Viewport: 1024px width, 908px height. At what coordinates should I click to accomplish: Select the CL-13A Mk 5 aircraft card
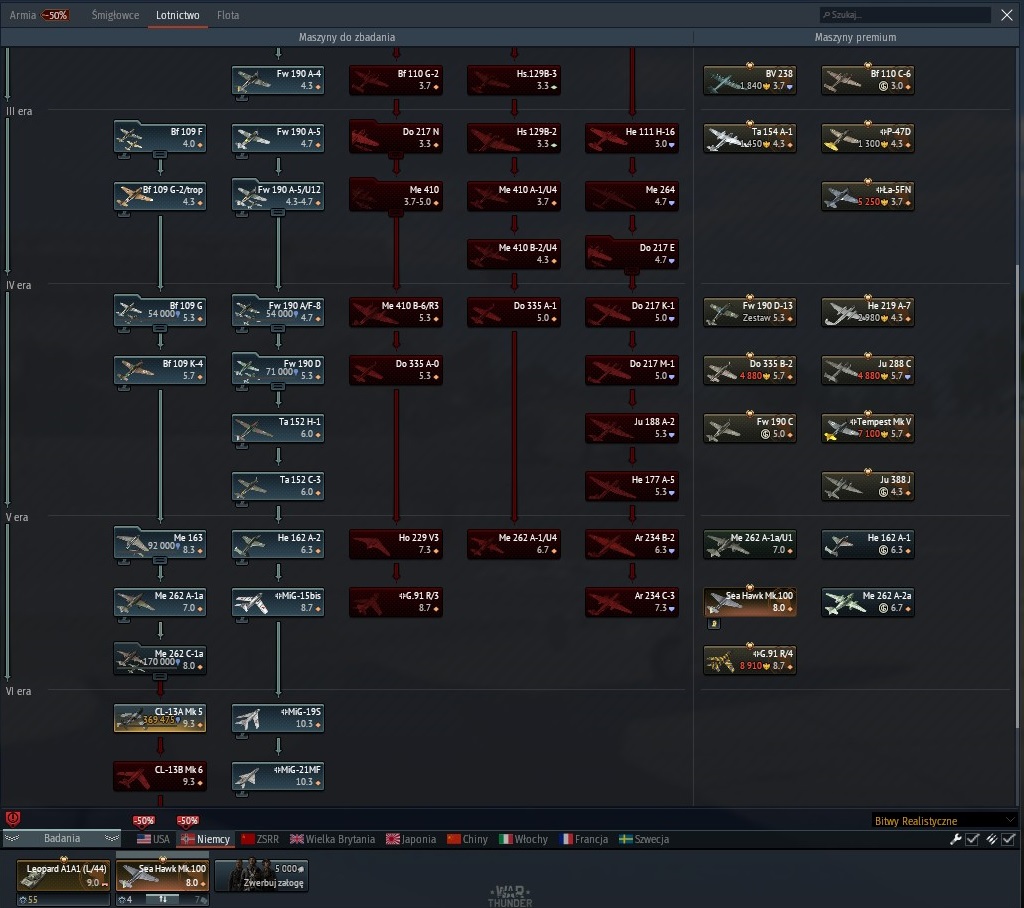pos(160,717)
